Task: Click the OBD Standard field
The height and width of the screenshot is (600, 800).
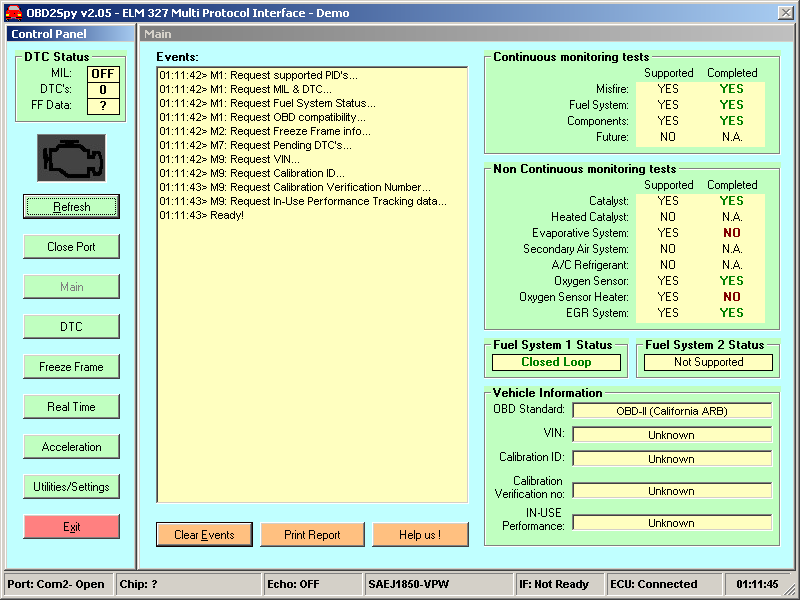Action: [x=672, y=411]
